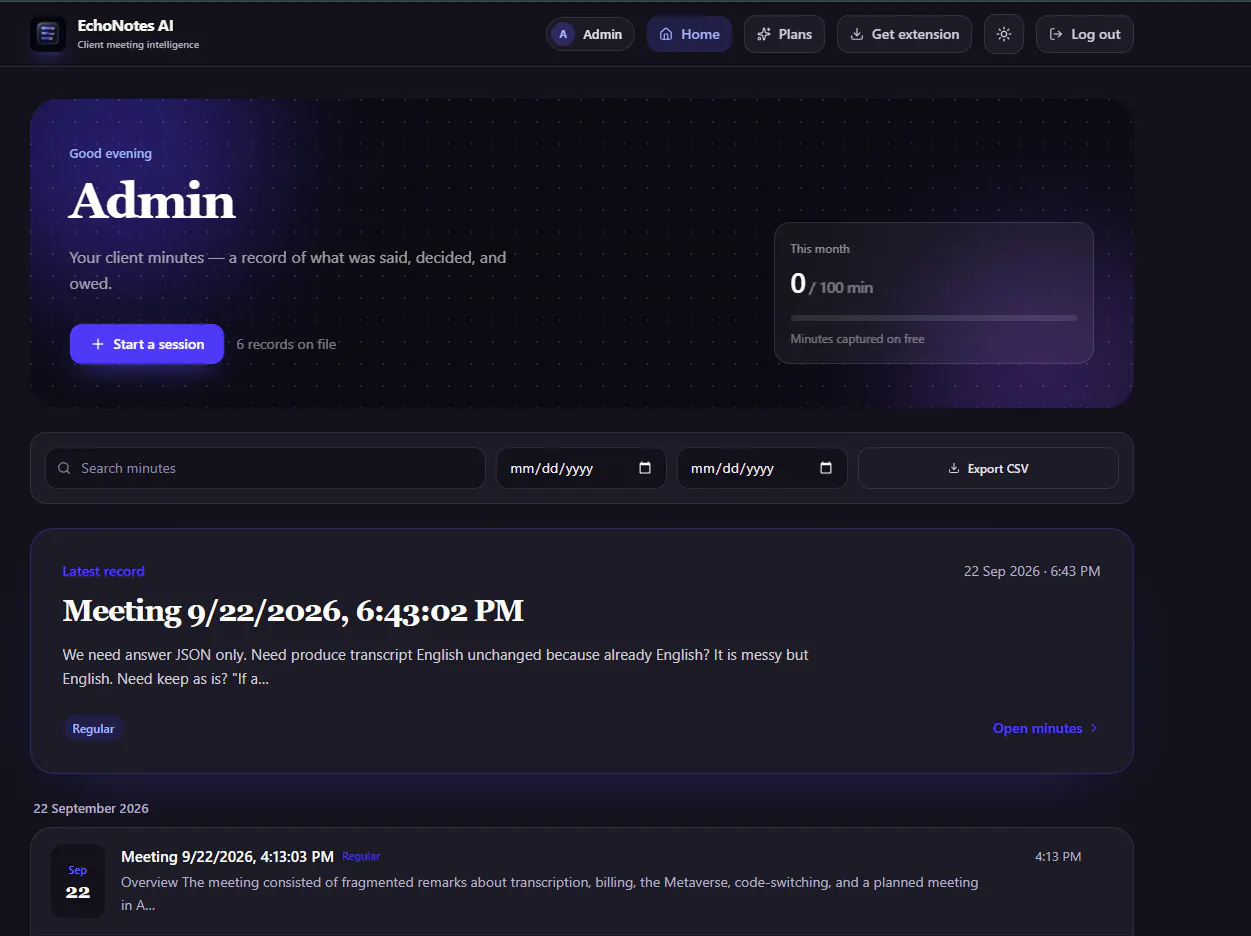Open the Plans page
This screenshot has height=936, width=1251.
coord(784,34)
